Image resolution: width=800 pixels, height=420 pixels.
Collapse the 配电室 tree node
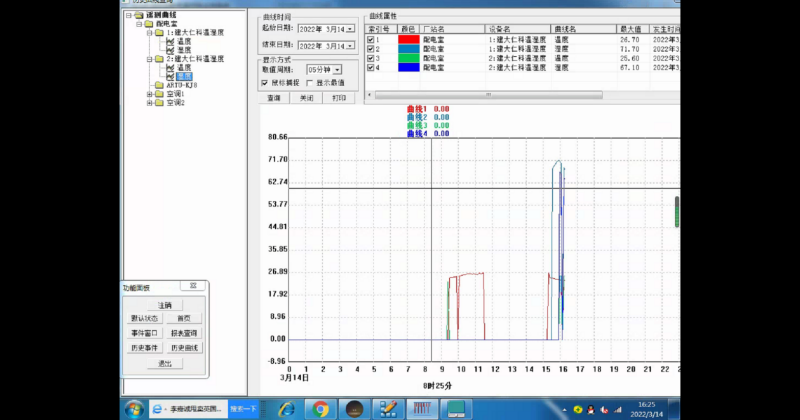coord(139,24)
